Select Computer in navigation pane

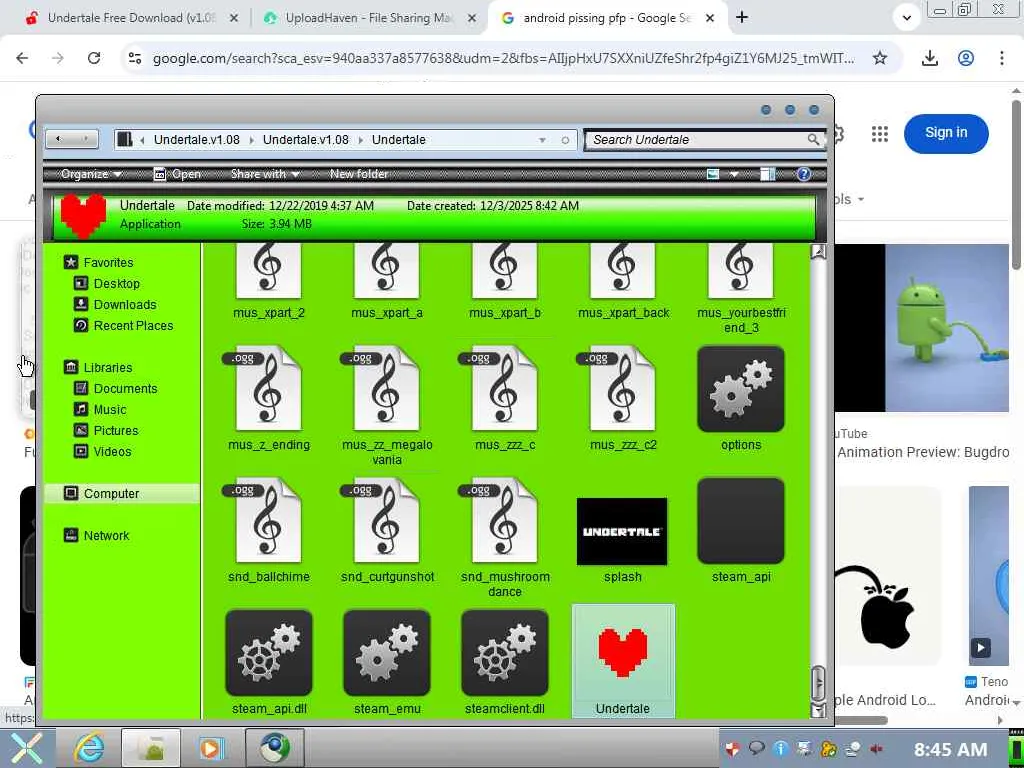(121, 494)
